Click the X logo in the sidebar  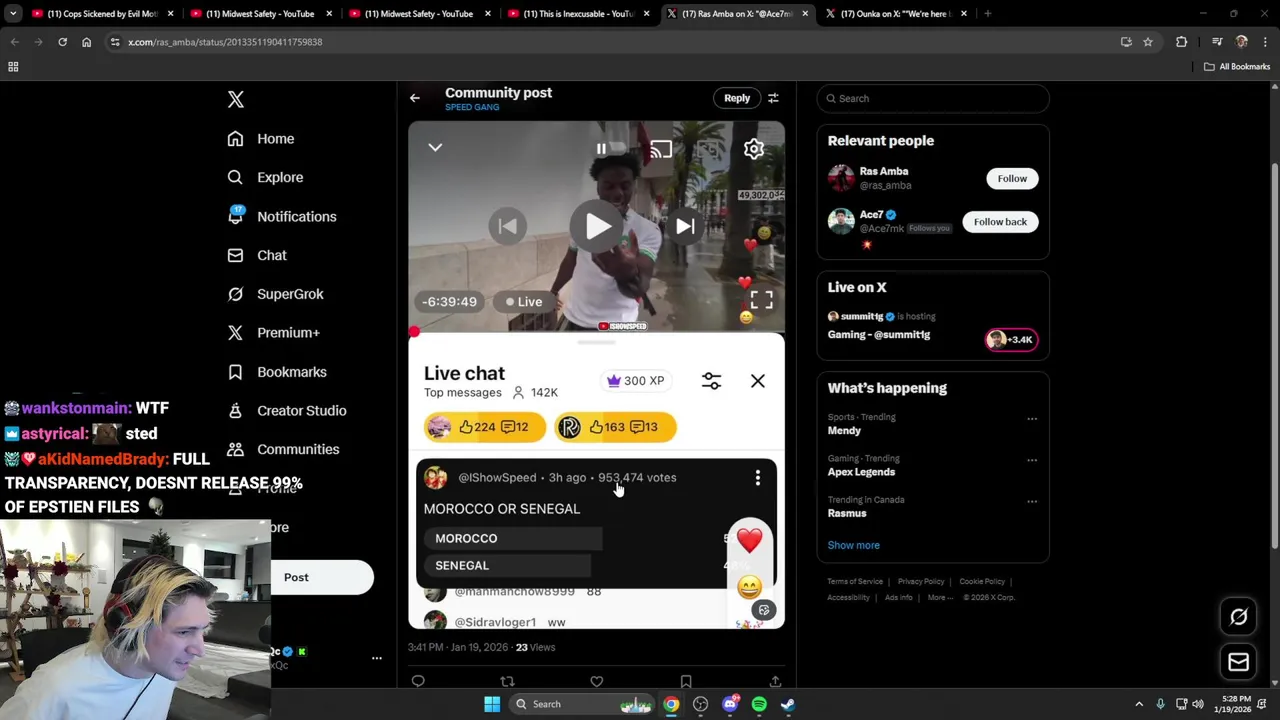[236, 99]
